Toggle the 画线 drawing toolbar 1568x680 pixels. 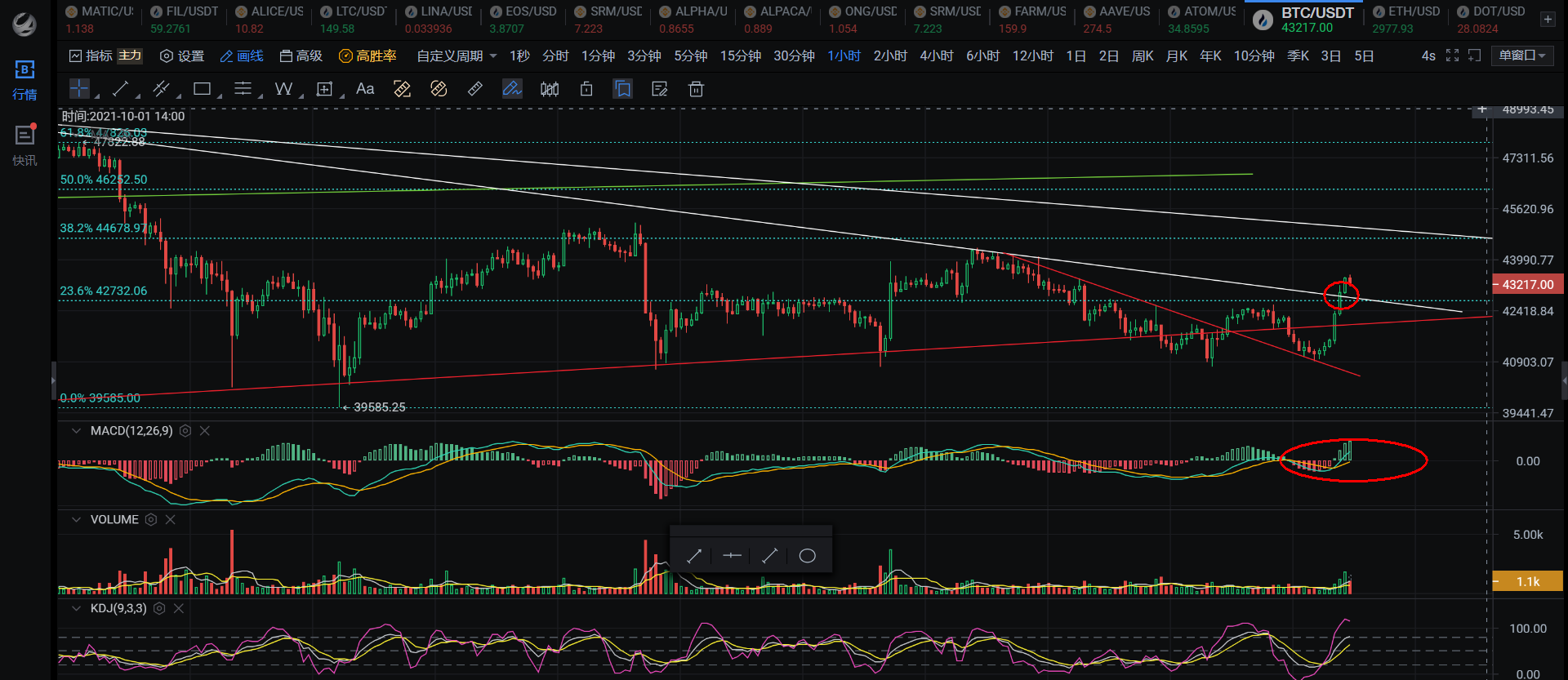tap(242, 56)
